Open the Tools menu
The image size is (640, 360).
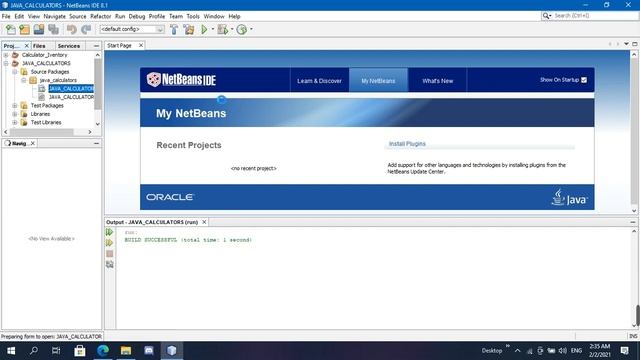(193, 16)
